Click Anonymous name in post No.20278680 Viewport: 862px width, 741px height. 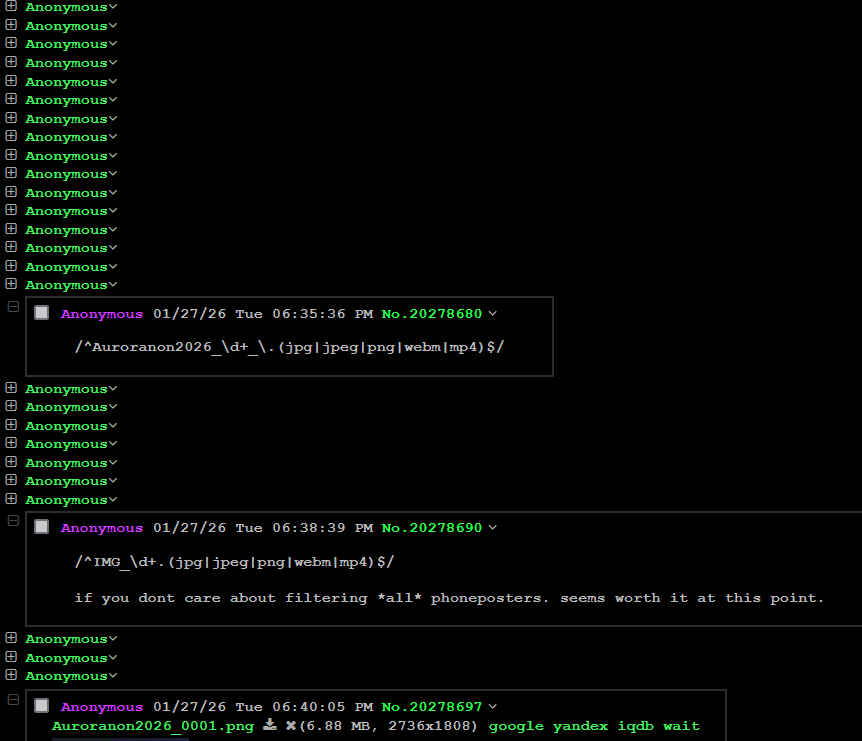tap(102, 314)
